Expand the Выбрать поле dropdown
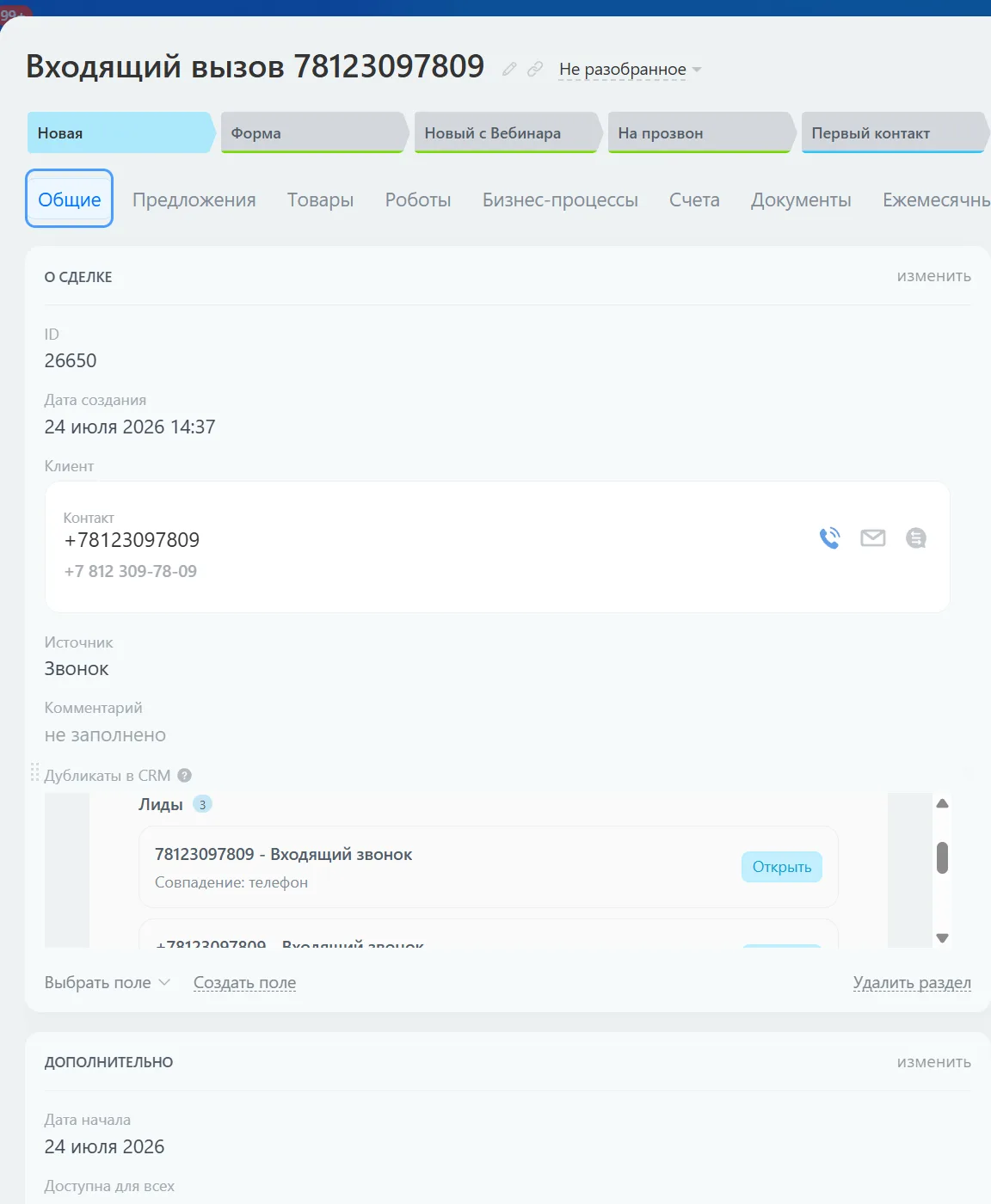This screenshot has height=1204, width=991. click(108, 982)
